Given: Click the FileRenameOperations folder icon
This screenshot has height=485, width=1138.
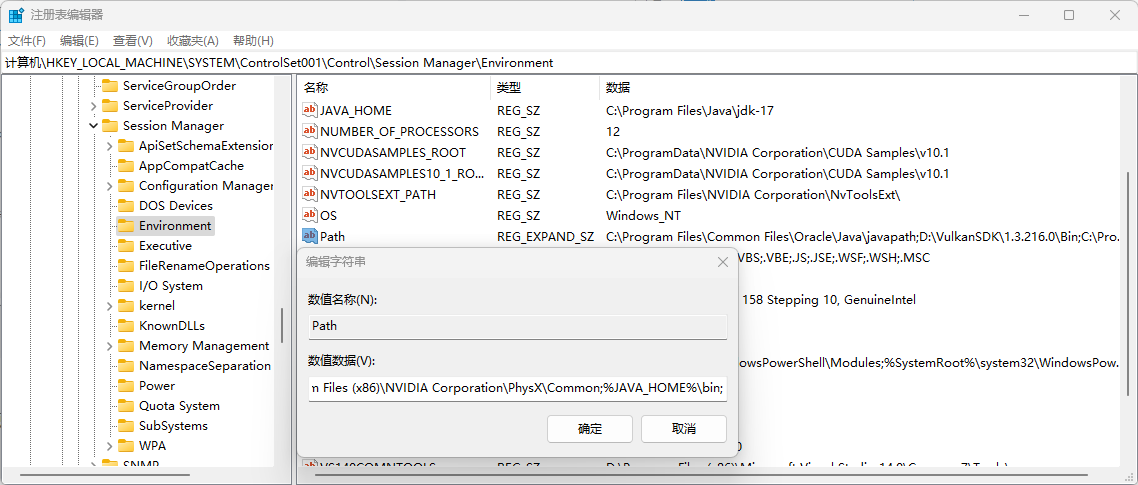Looking at the screenshot, I should coord(126,266).
